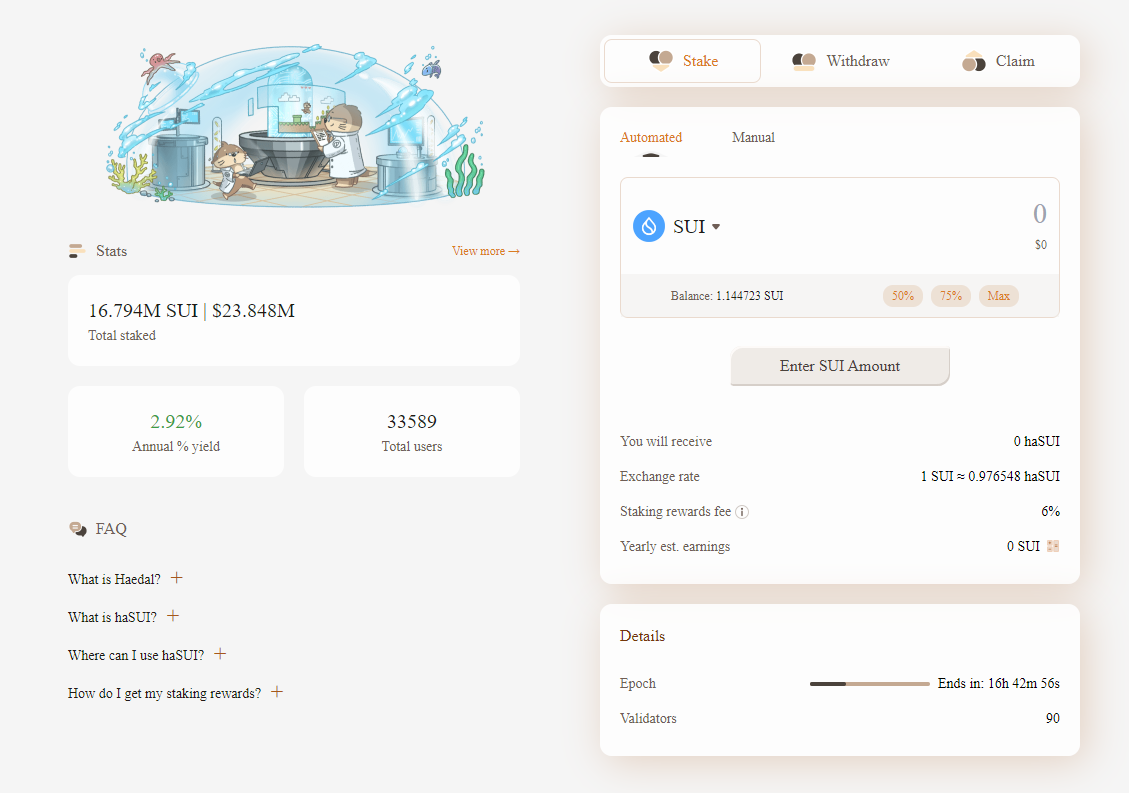The width and height of the screenshot is (1129, 793).
Task: Click the Ends in epoch countdown text
Action: coord(999,684)
